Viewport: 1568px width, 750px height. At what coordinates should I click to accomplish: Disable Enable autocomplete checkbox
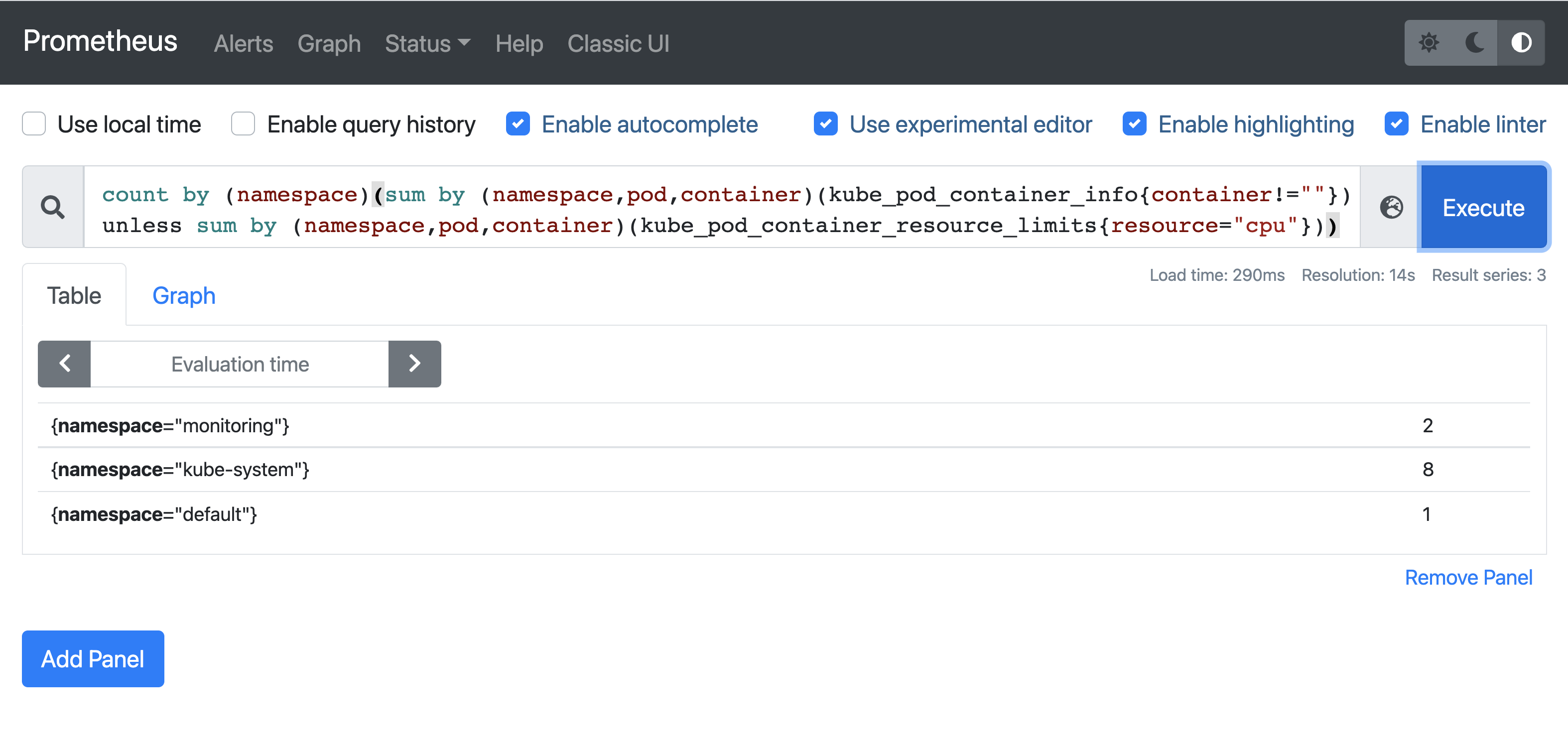pyautogui.click(x=518, y=124)
